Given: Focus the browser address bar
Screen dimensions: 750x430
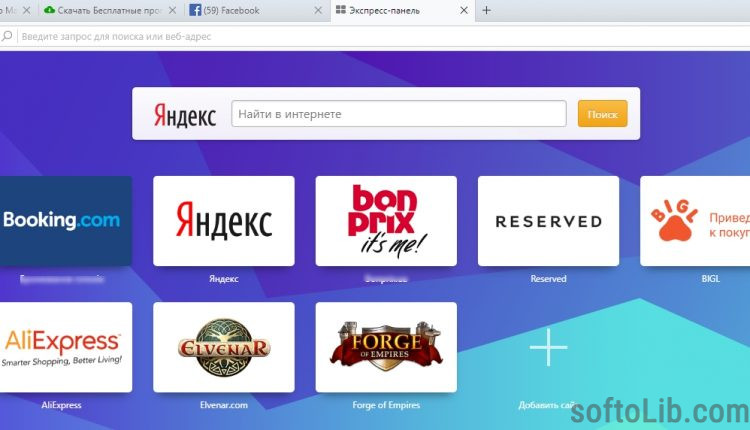Looking at the screenshot, I should click(x=383, y=36).
